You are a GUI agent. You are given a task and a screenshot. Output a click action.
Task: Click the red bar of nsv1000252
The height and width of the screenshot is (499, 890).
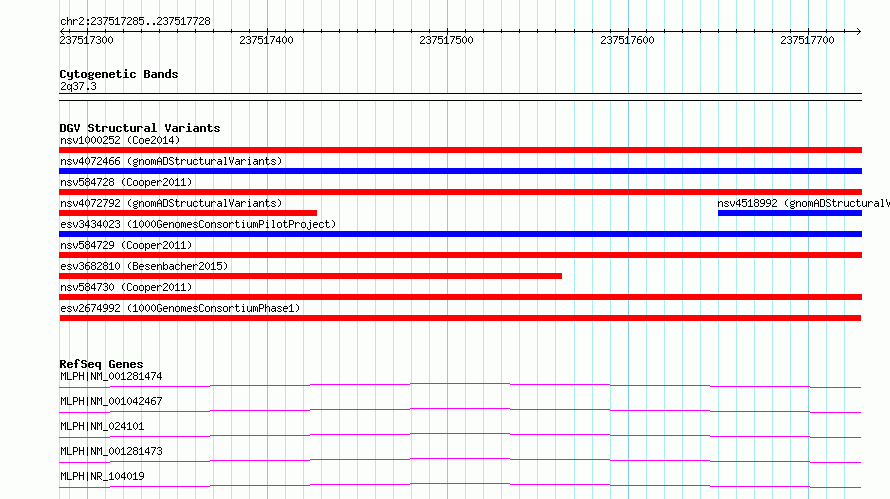[460, 150]
